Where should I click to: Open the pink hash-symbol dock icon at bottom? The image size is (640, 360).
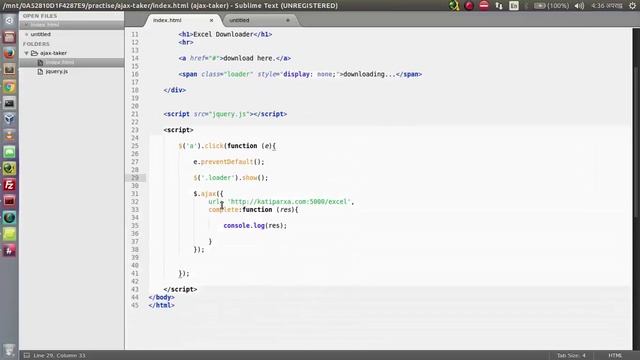[9, 250]
